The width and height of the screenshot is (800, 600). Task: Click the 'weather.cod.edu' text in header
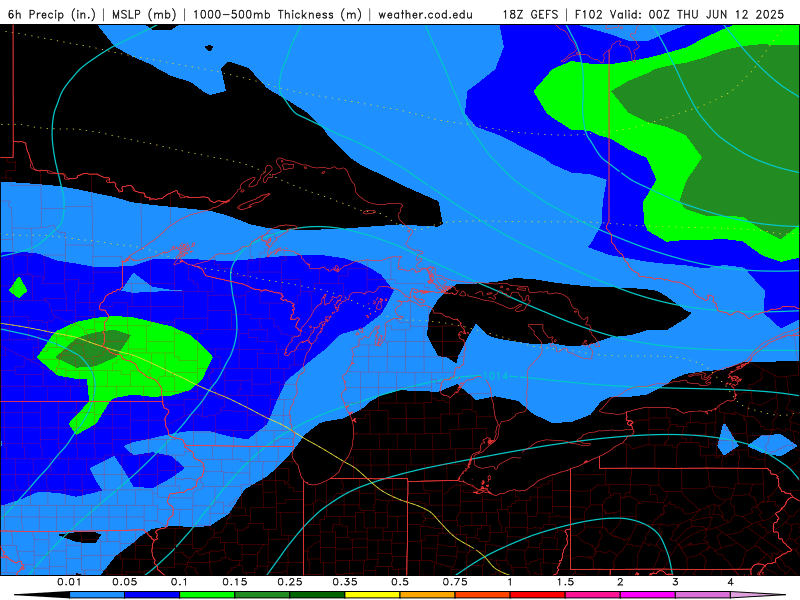coord(425,14)
